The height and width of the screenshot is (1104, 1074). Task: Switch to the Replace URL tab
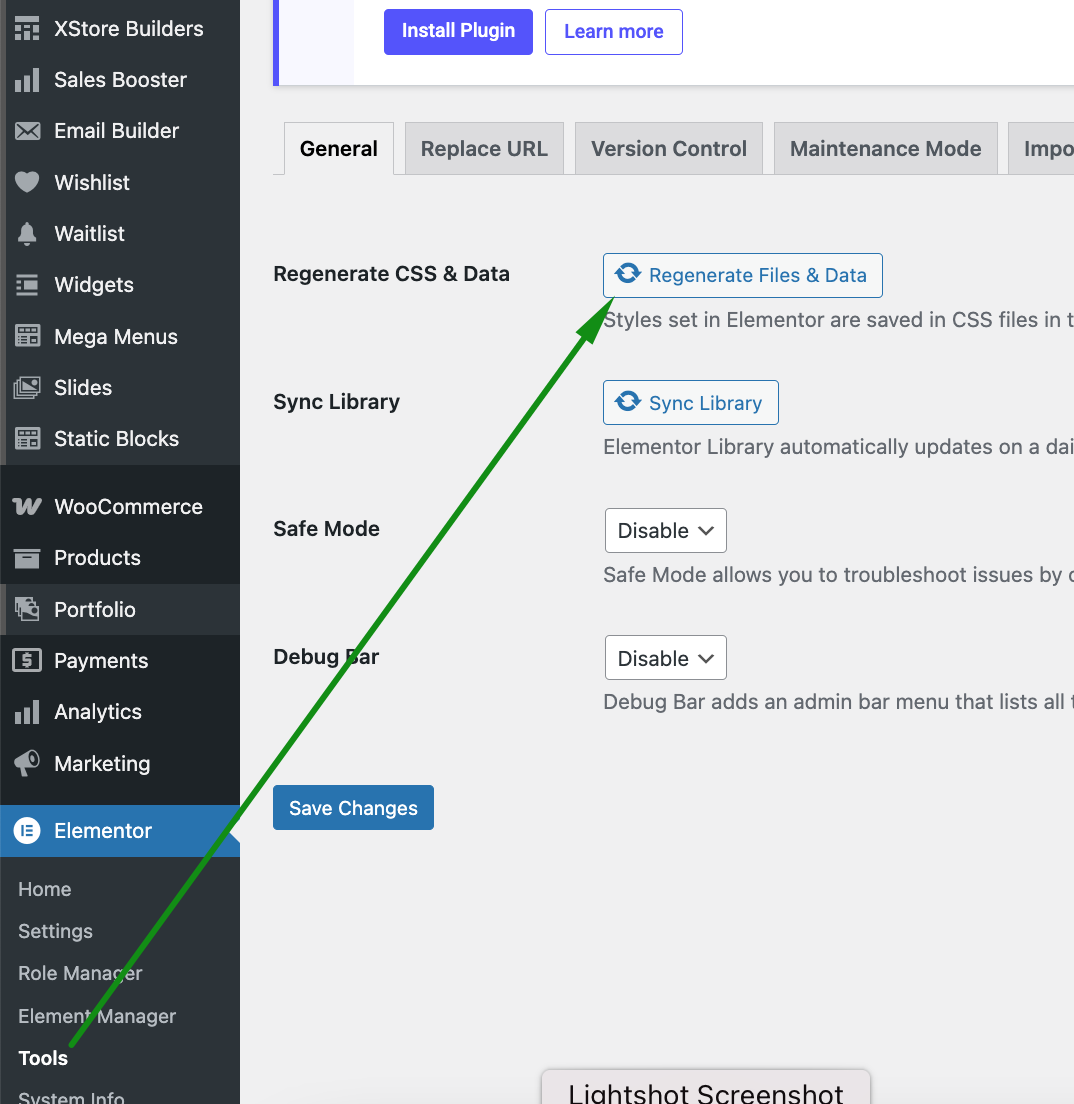pos(485,149)
